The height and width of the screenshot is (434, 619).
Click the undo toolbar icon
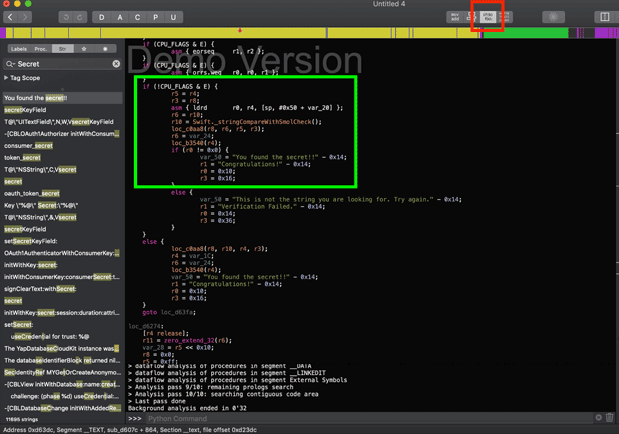point(66,17)
